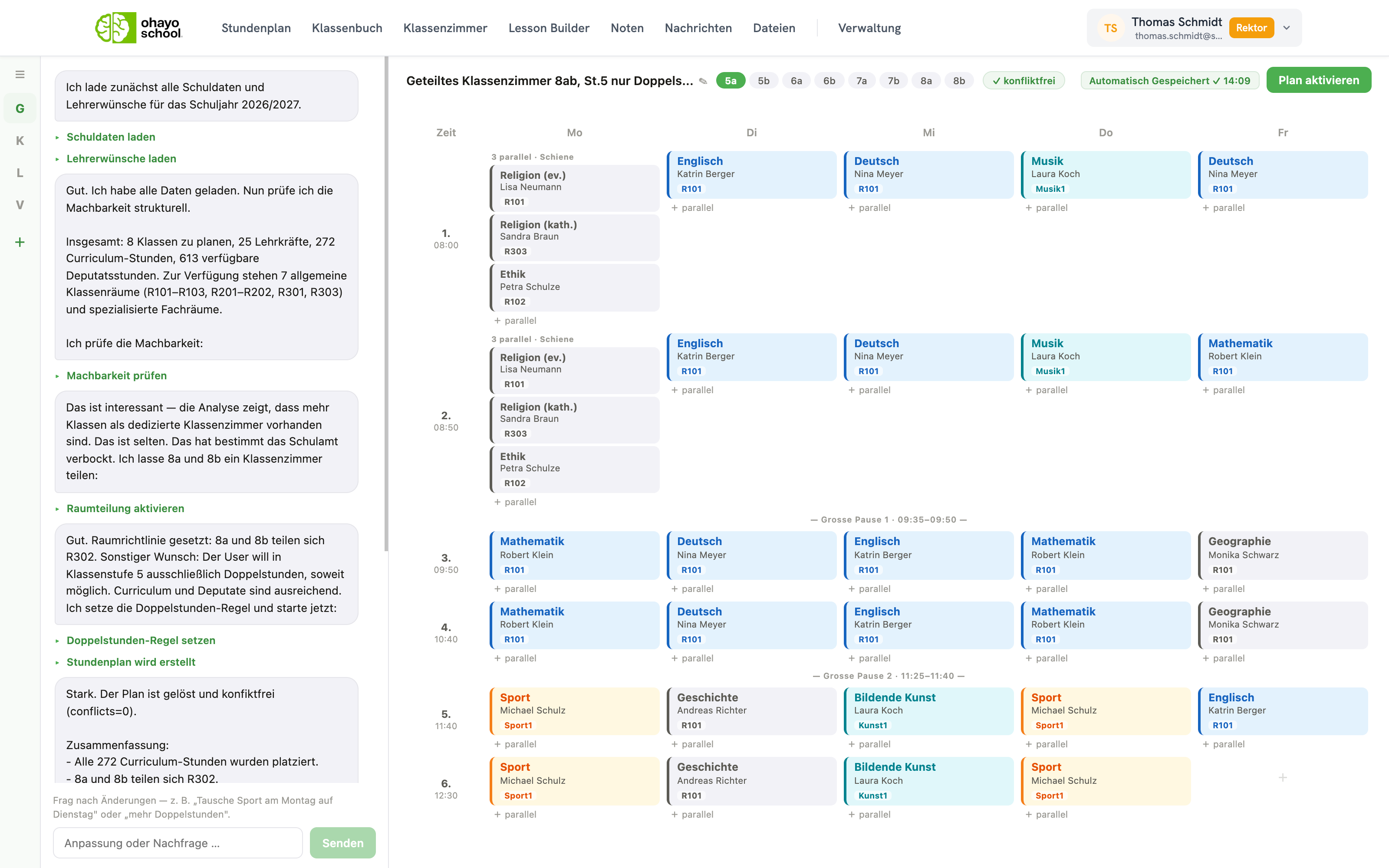
Task: Add parallel lesson under Tuesday Englisch first period
Action: coord(692,208)
